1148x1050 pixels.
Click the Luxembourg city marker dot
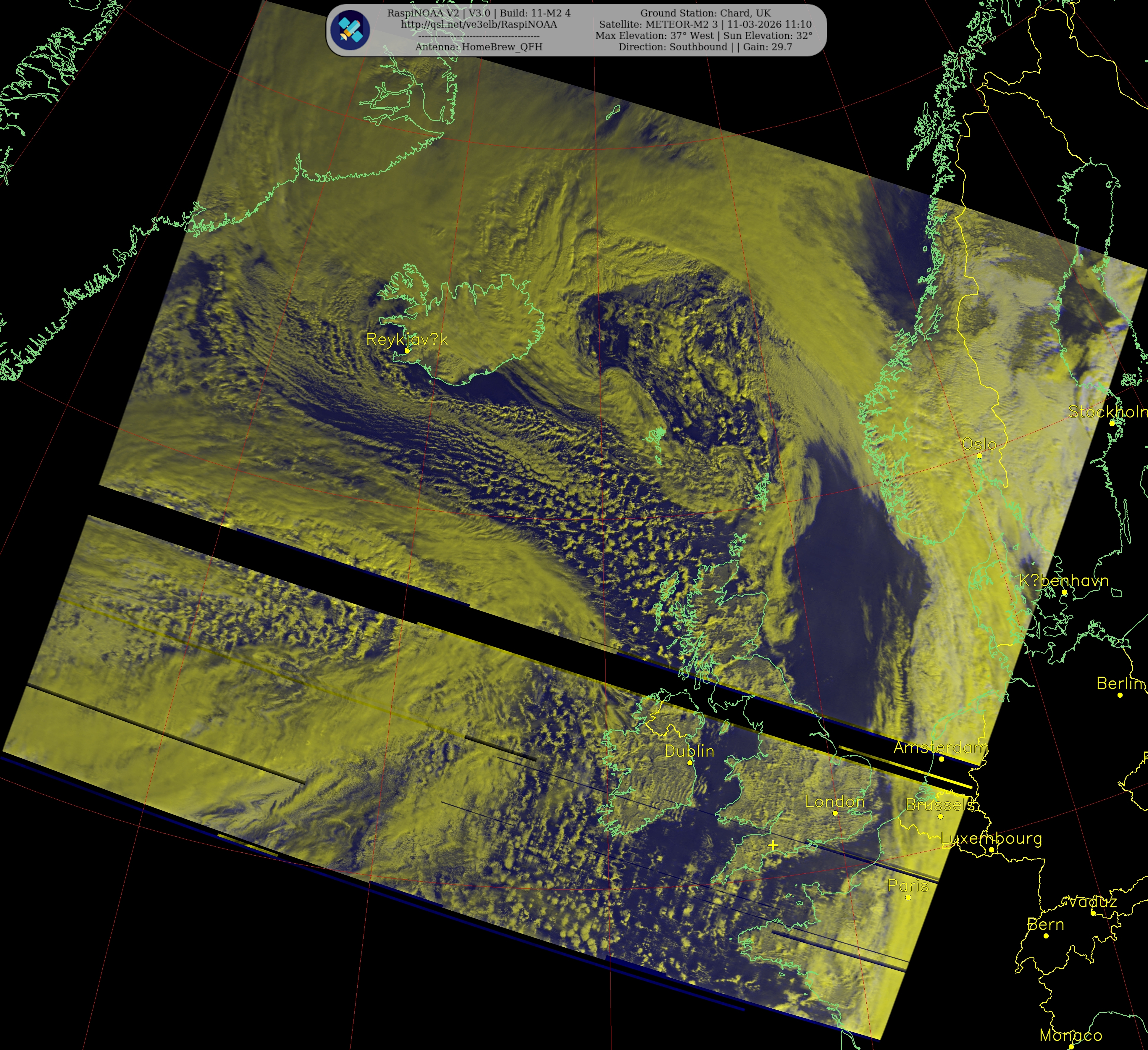point(992,850)
